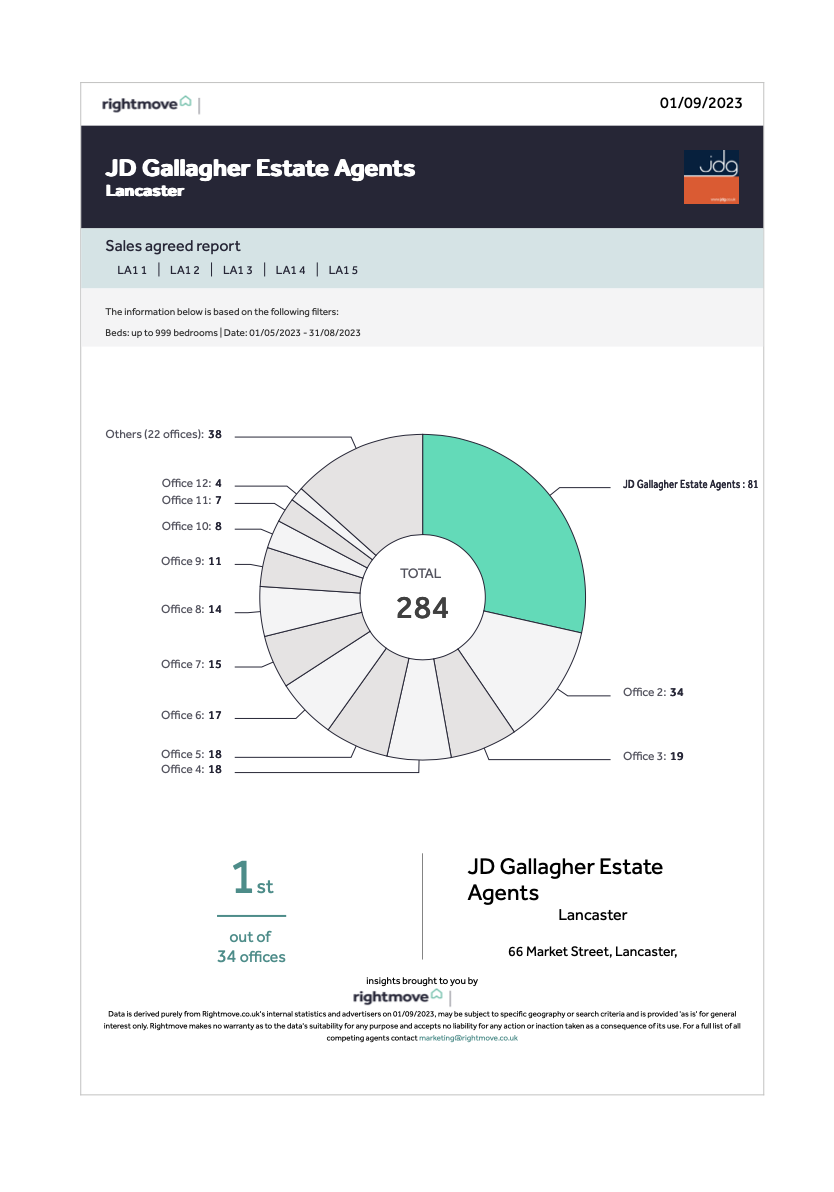The height and width of the screenshot is (1192, 834).
Task: Click the TOTAL 284 chart center
Action: (x=422, y=595)
